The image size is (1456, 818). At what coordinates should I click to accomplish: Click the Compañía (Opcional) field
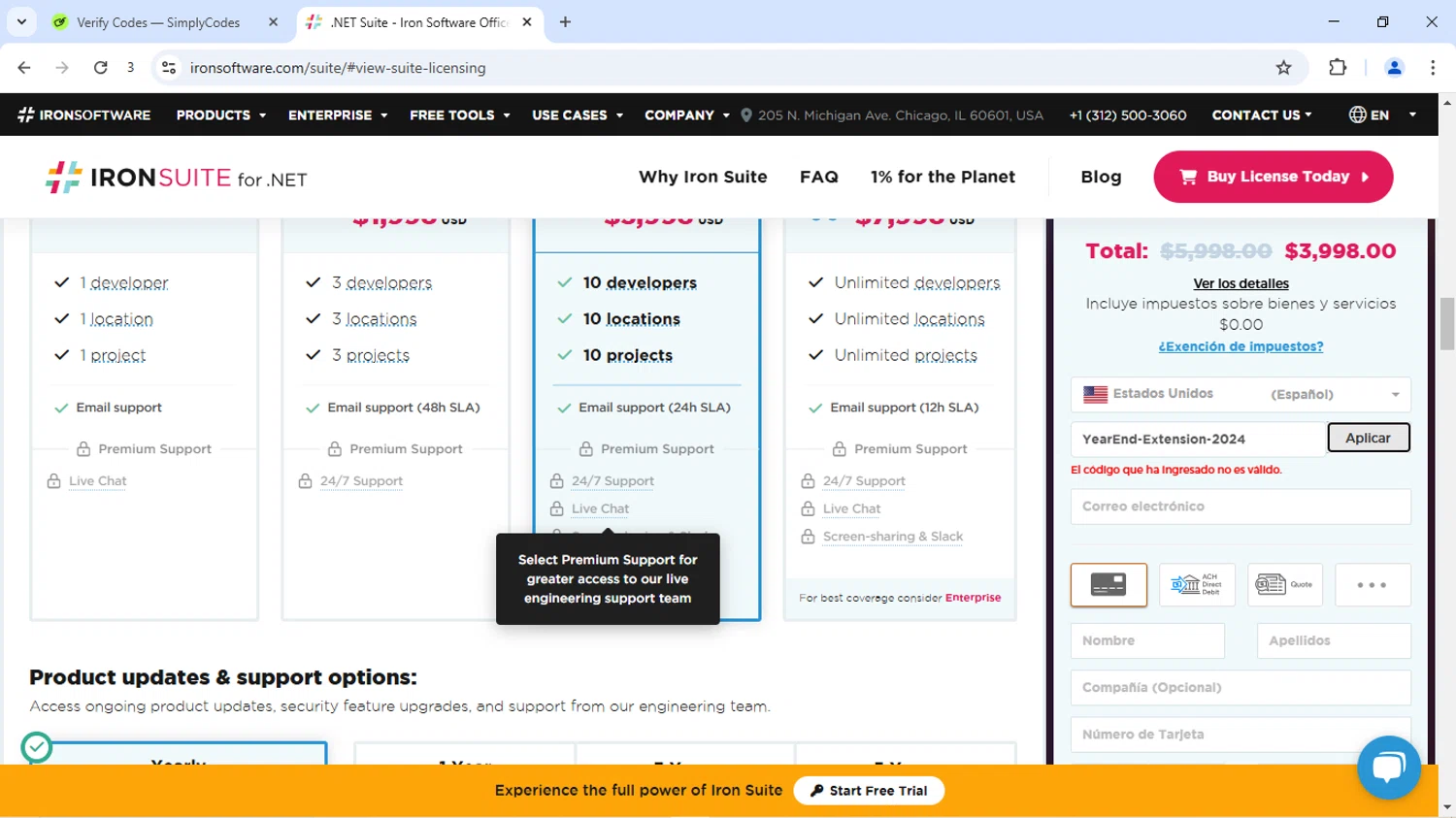(x=1241, y=687)
